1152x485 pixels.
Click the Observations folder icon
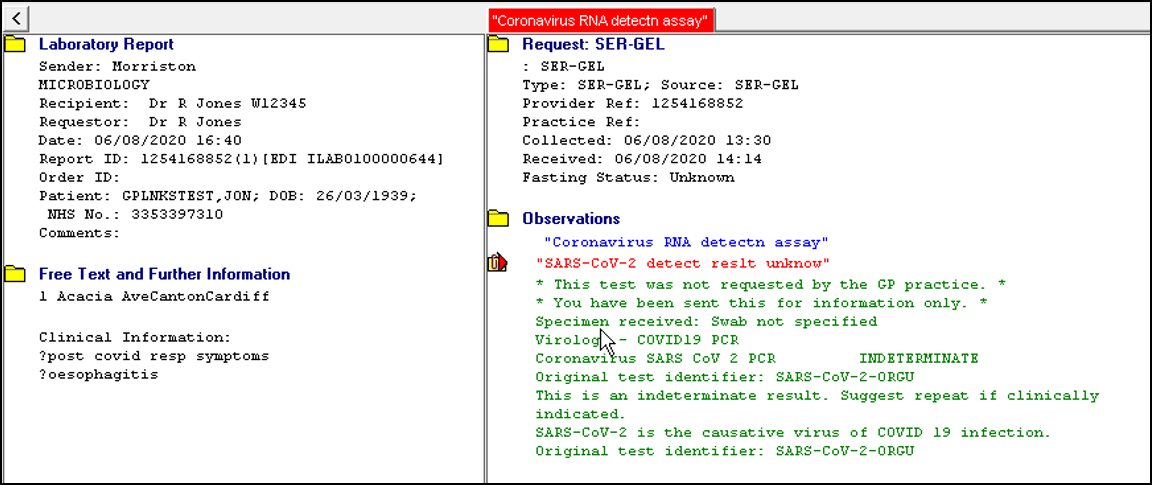499,218
